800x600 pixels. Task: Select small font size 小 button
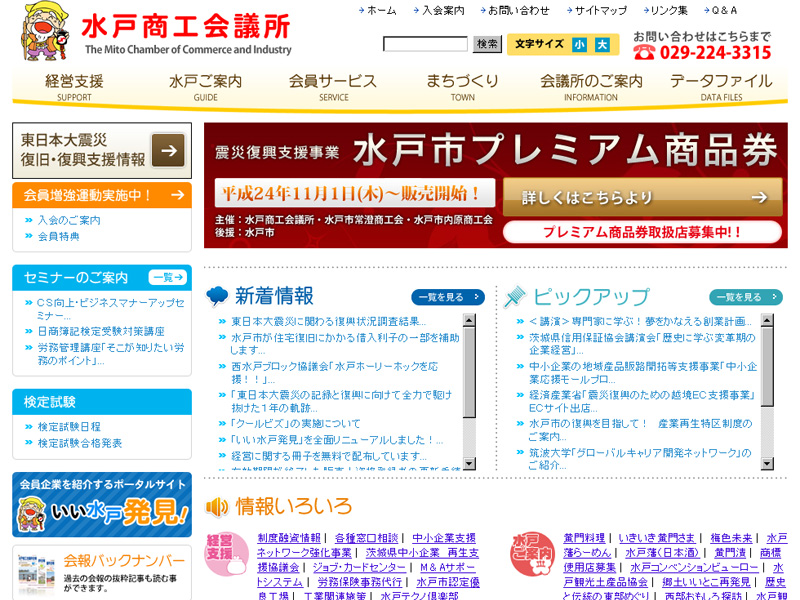(x=579, y=45)
